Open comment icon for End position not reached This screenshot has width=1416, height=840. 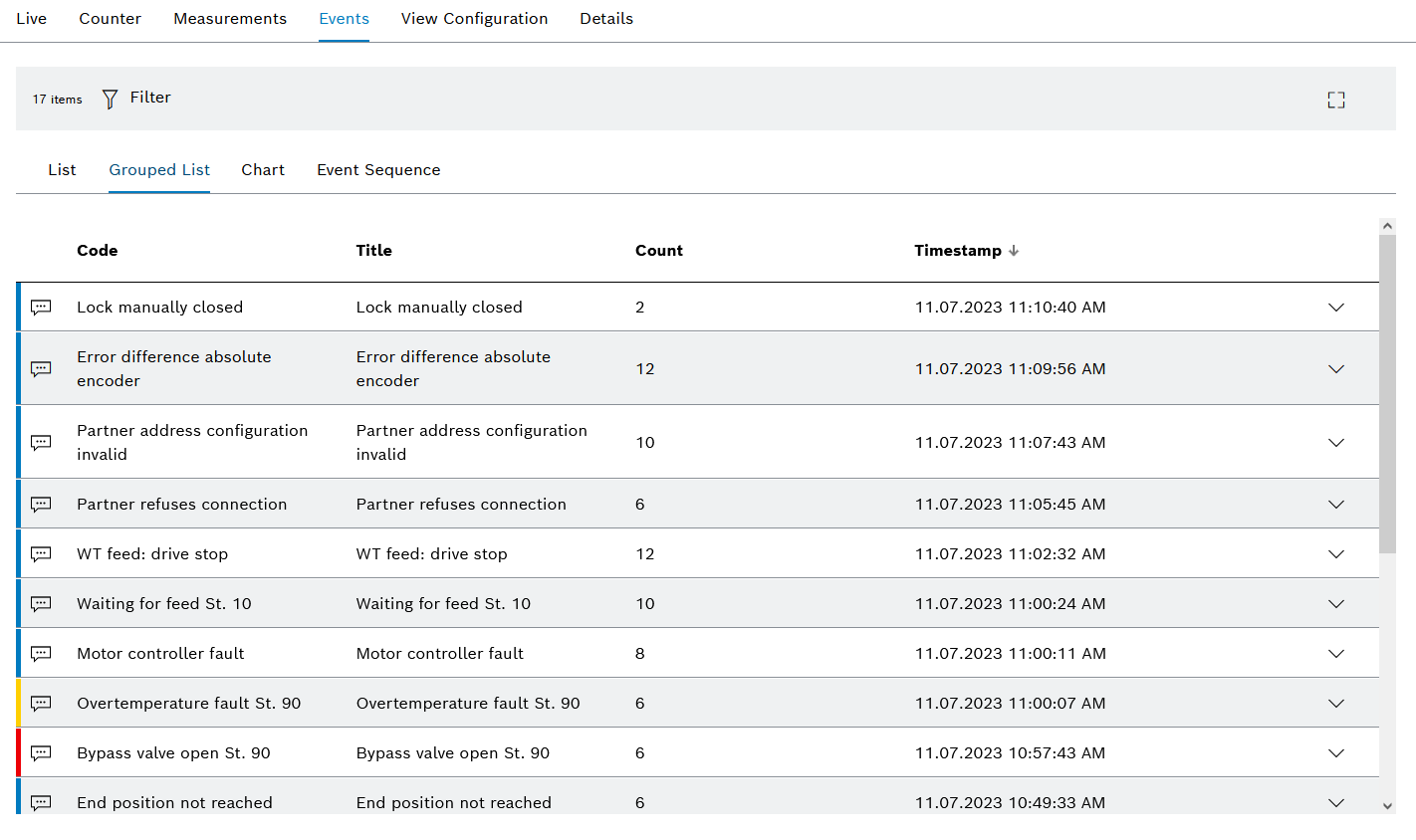pos(41,803)
